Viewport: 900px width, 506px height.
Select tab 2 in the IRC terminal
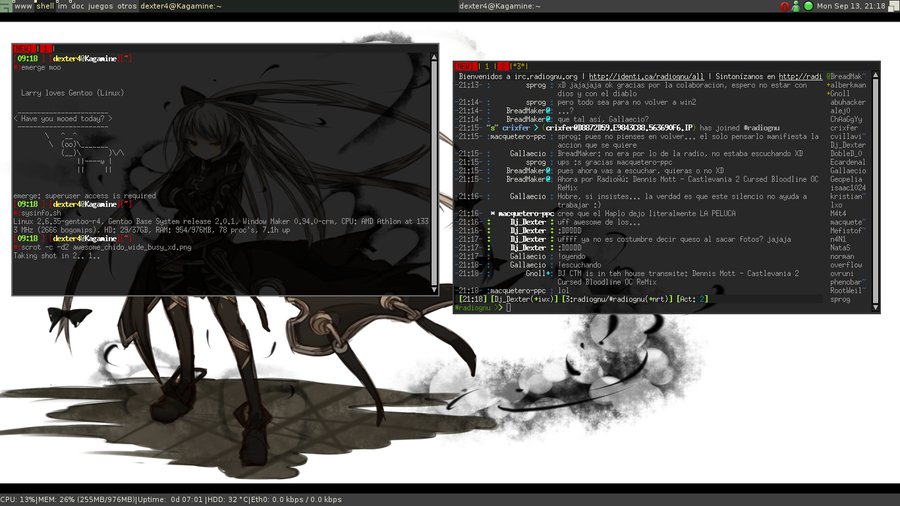click(502, 67)
